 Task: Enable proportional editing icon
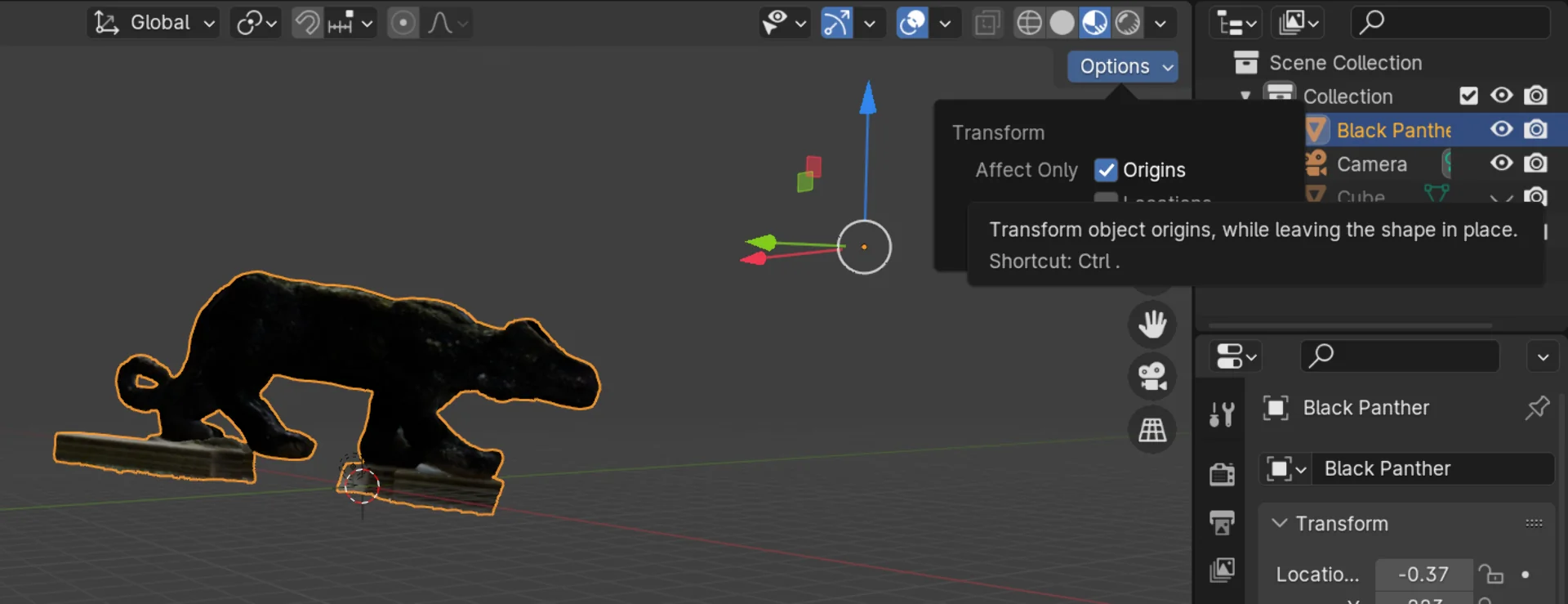pos(403,23)
